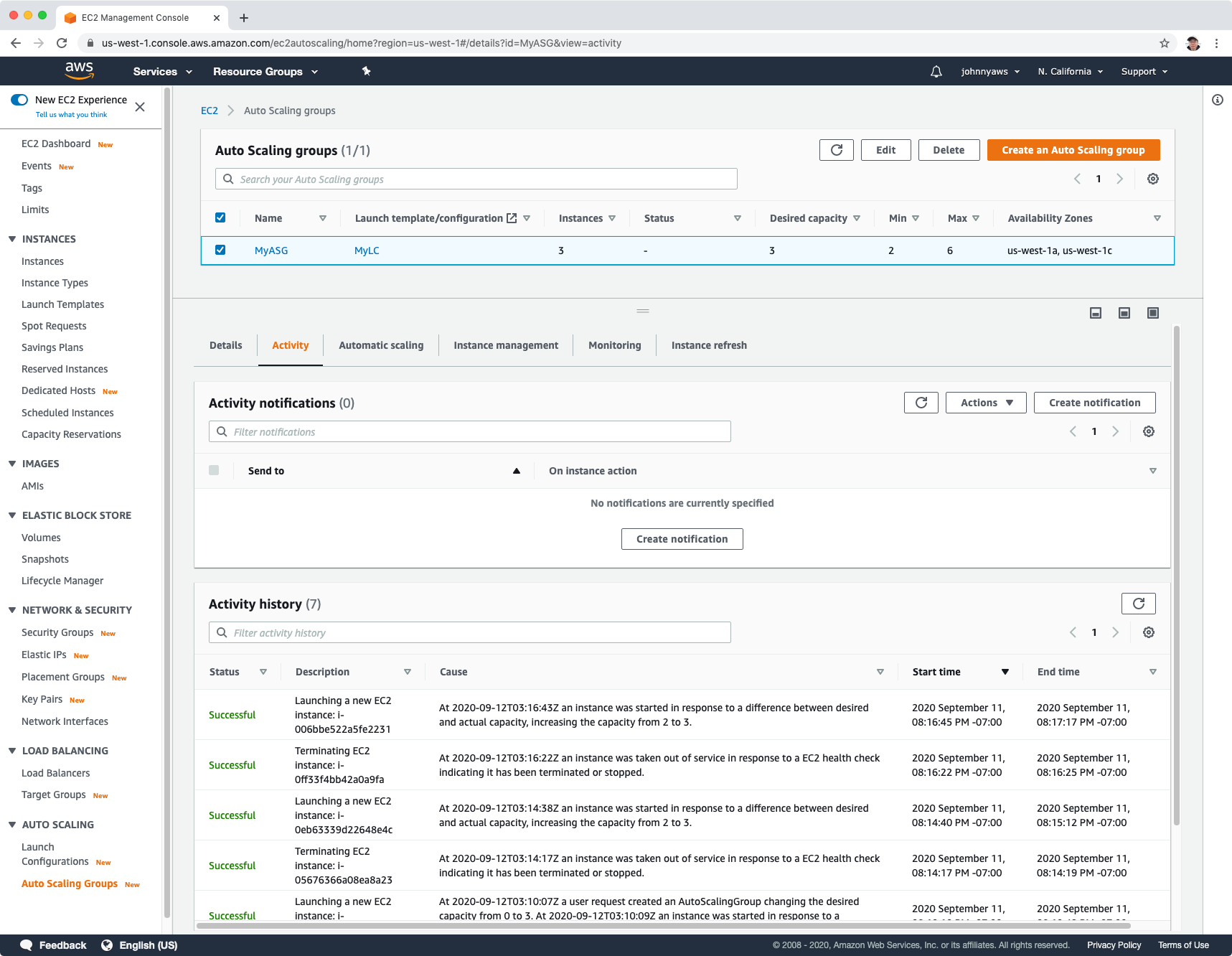Click the horizontal scrollbar under Activity history

(663, 926)
